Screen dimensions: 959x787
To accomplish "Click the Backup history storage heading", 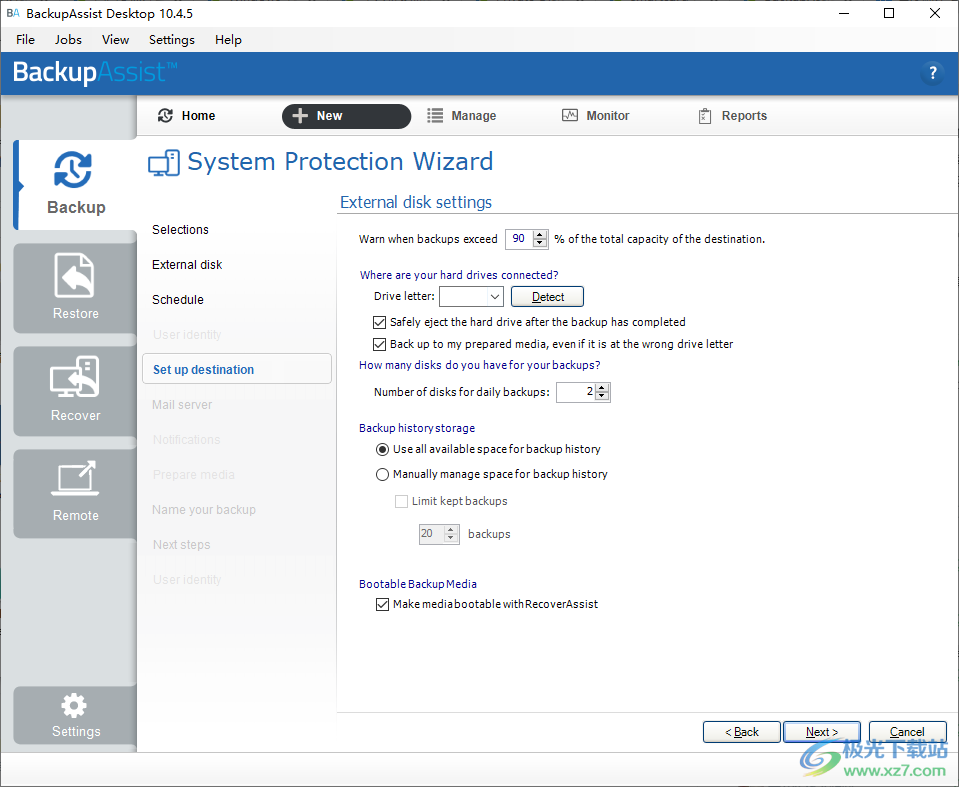I will (417, 428).
